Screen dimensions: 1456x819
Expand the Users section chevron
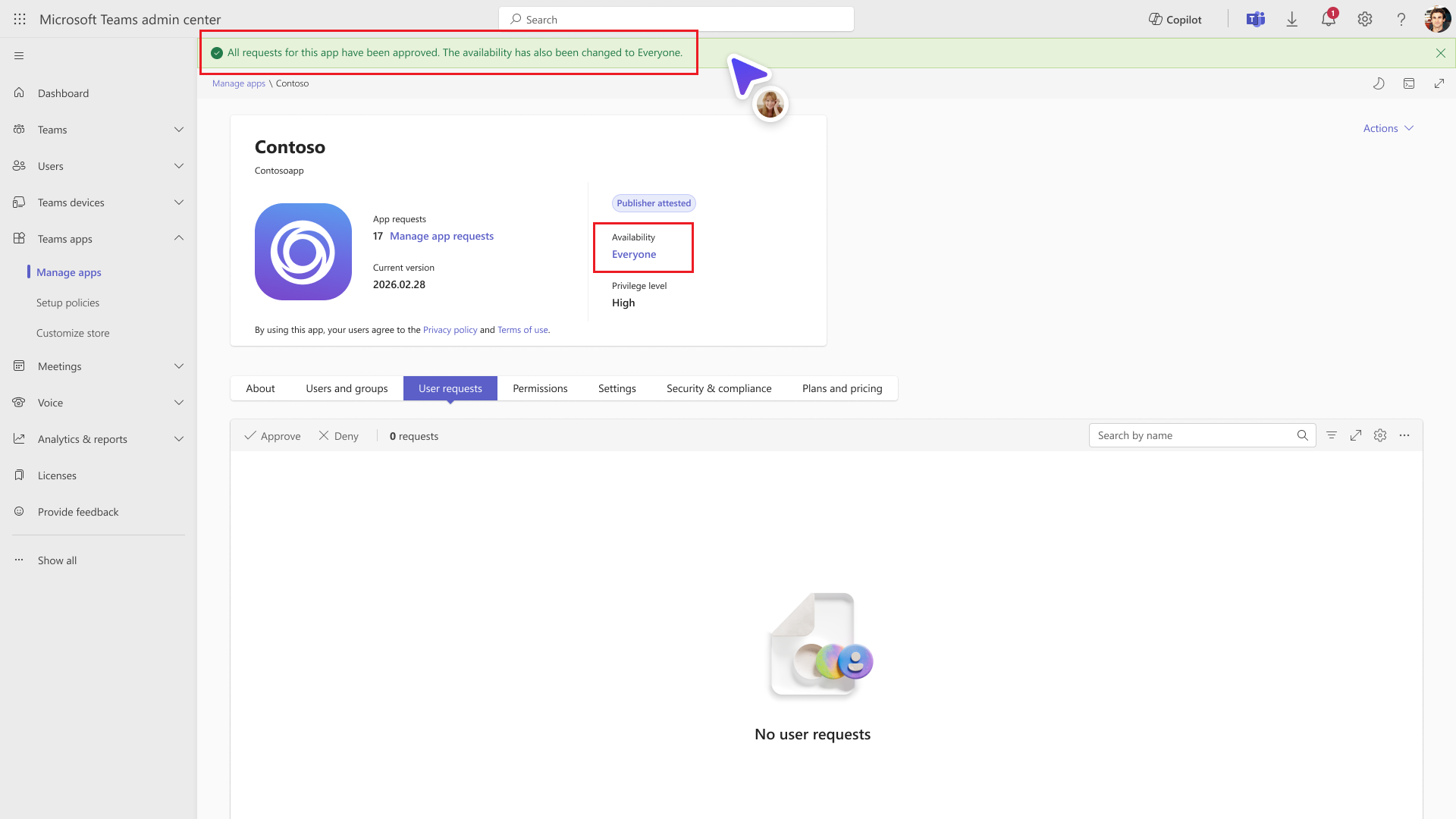(x=179, y=166)
